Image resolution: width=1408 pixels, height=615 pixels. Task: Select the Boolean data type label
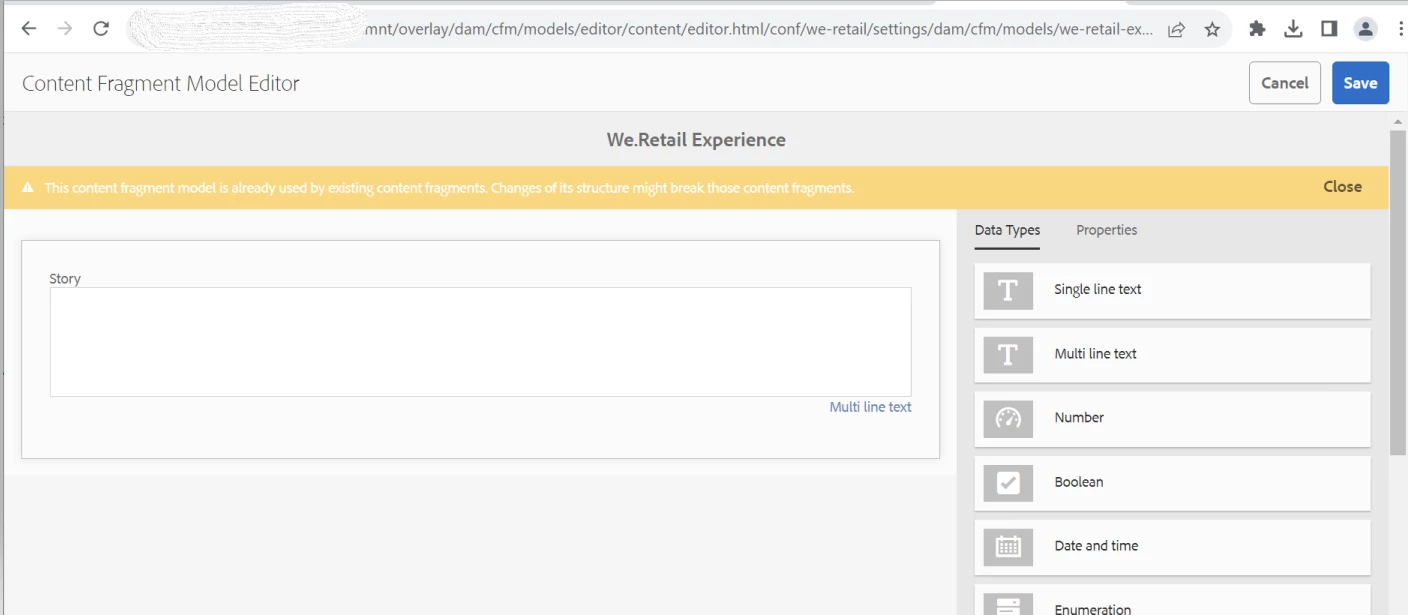(1078, 482)
